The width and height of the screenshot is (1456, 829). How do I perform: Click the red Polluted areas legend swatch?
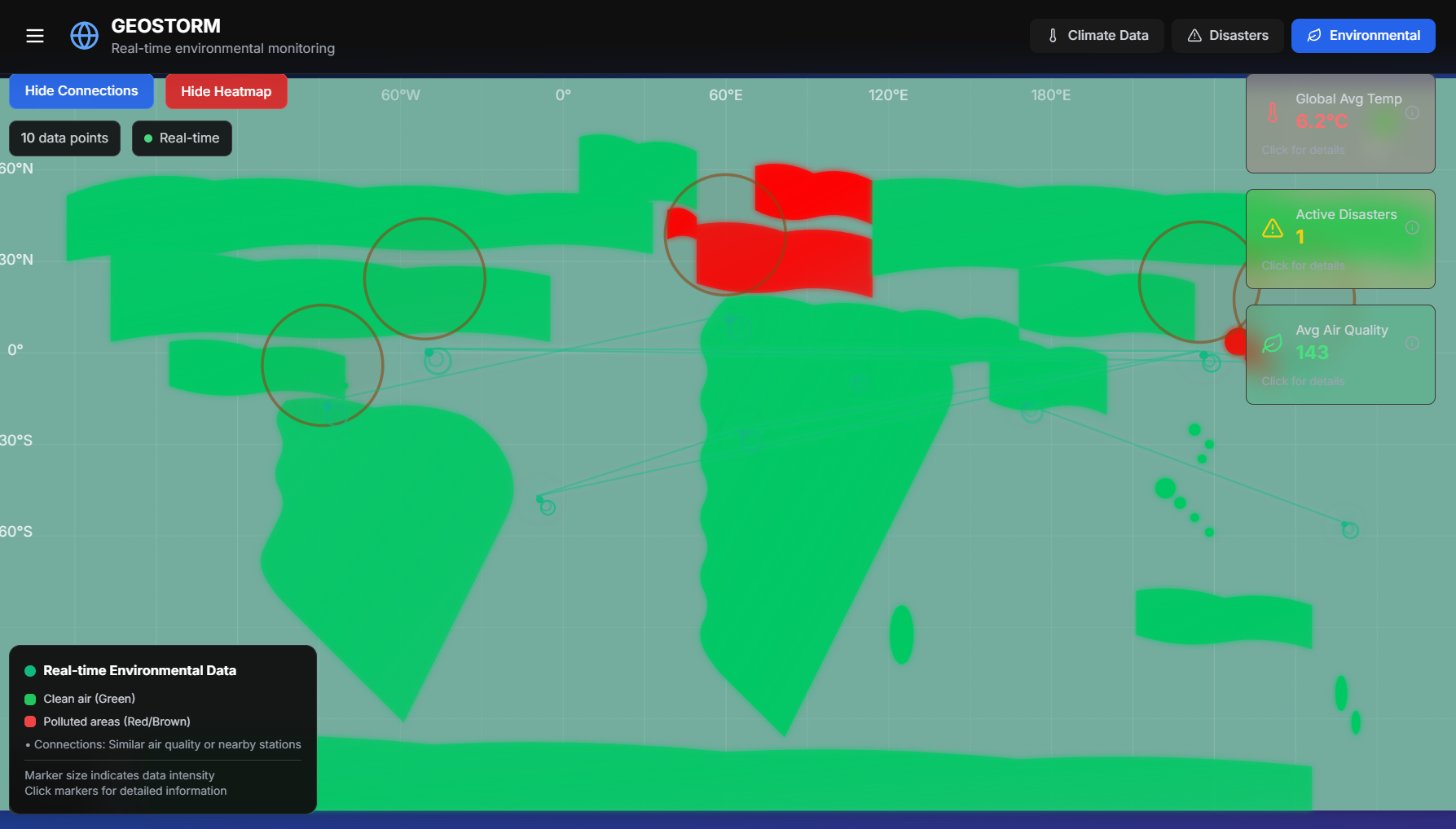click(x=30, y=722)
